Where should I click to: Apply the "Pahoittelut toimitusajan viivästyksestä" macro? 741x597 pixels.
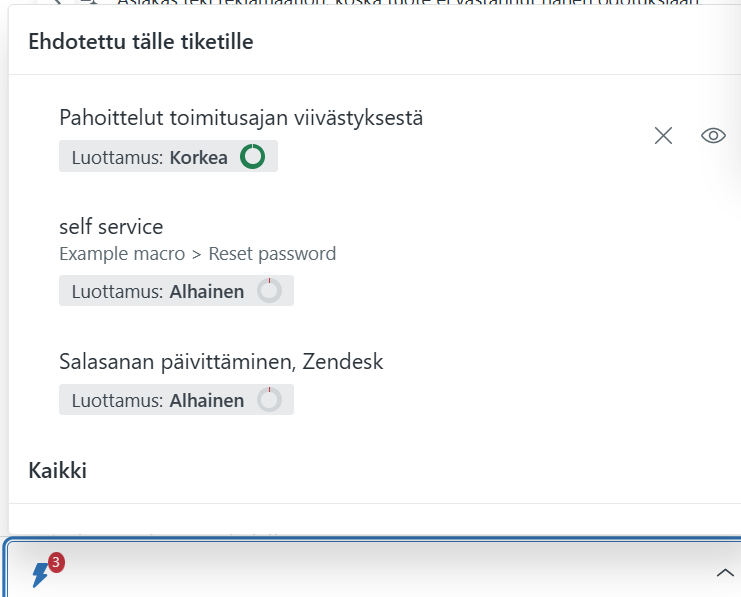pyautogui.click(x=241, y=118)
